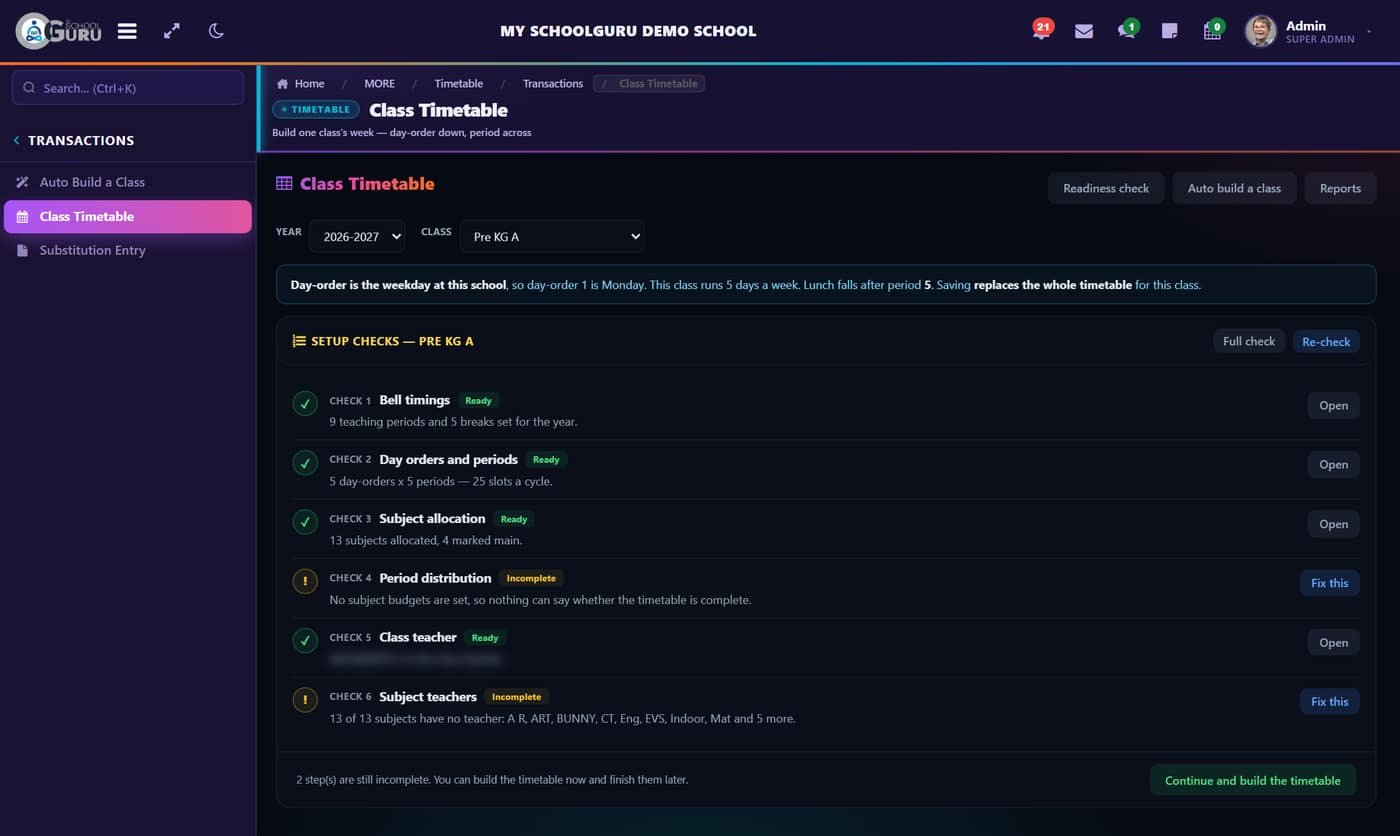Click the Ready badge on Bell timings
The width and height of the screenshot is (1400, 836).
[478, 400]
